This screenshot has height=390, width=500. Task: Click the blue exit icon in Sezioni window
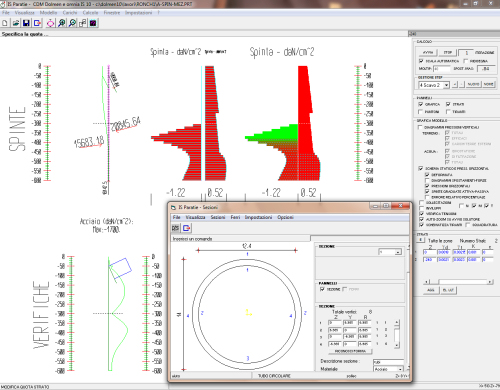click(x=187, y=228)
